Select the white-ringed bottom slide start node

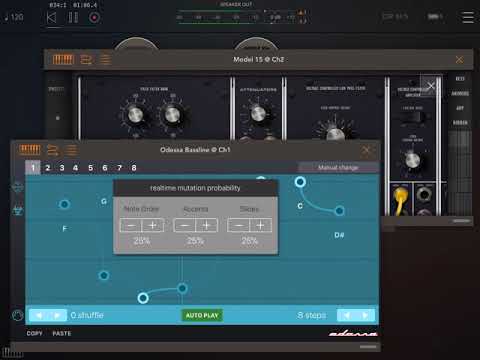click(143, 298)
